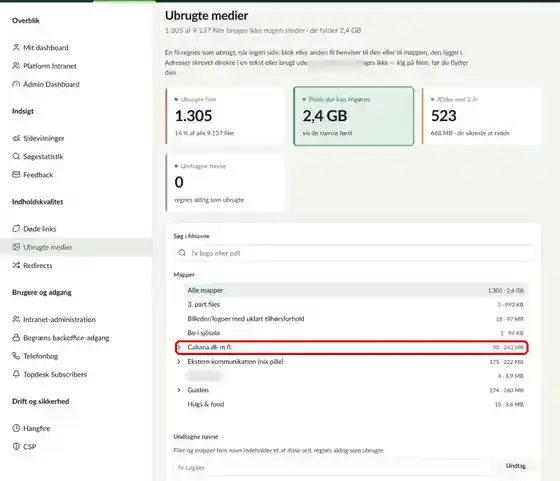Viewport: 560px width, 481px height.
Task: Focus the Undtagne navne input field
Action: coord(334,467)
